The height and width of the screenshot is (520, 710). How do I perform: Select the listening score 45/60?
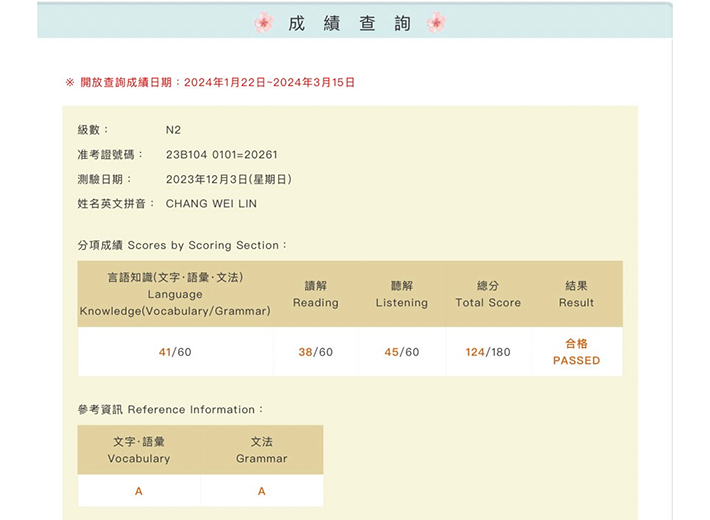(402, 352)
